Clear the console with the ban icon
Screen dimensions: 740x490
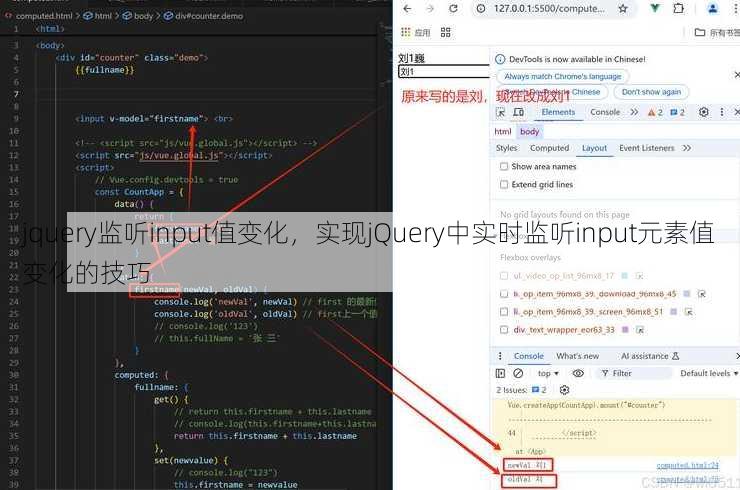(518, 373)
